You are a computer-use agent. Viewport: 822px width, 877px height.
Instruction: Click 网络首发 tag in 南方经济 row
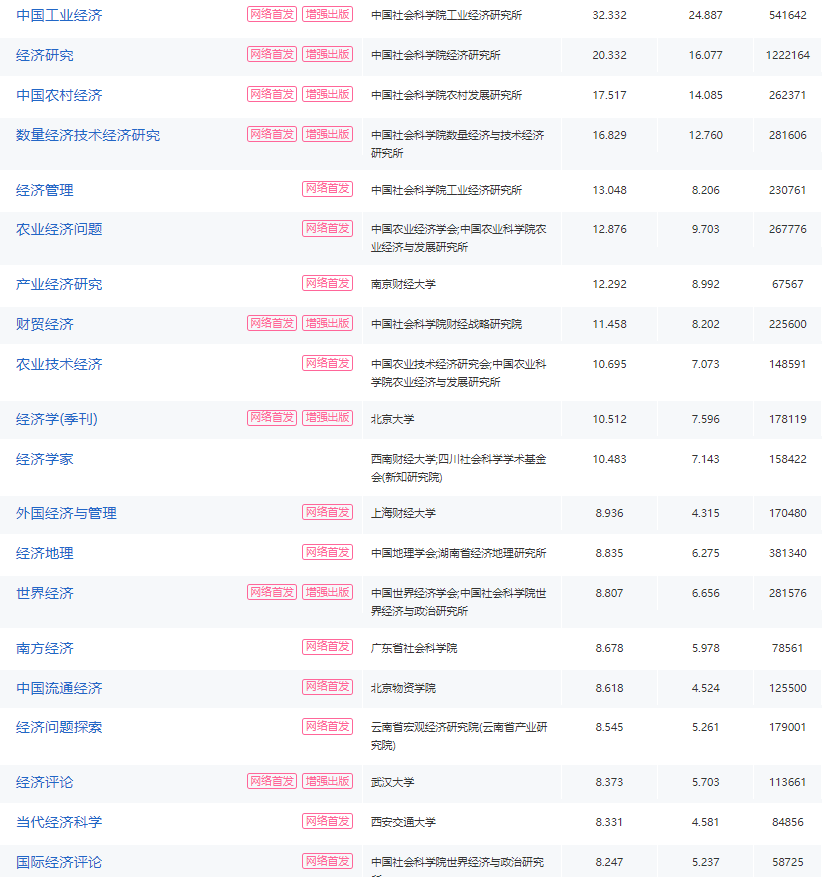tap(328, 647)
